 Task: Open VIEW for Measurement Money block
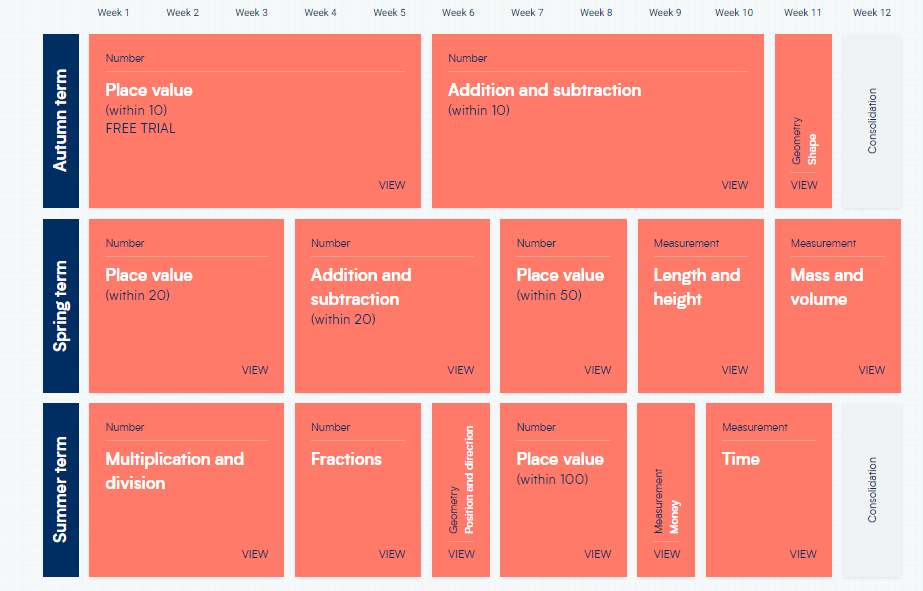pos(666,554)
